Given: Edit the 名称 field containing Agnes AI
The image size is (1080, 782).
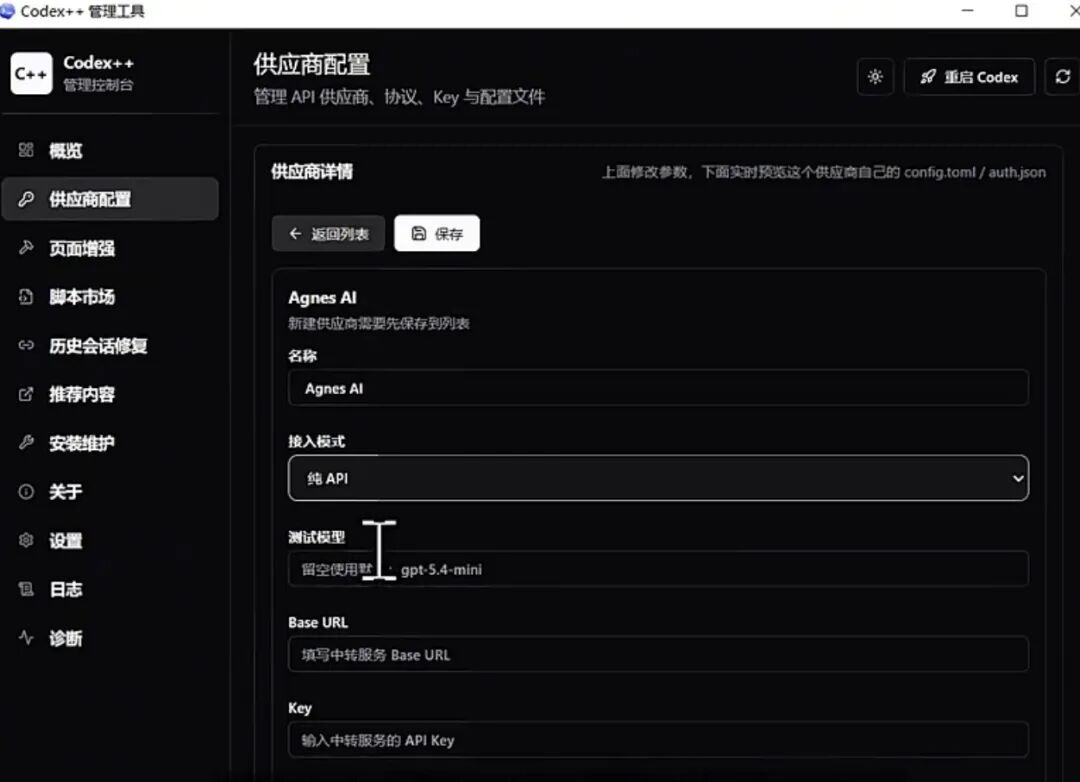Looking at the screenshot, I should [x=658, y=388].
